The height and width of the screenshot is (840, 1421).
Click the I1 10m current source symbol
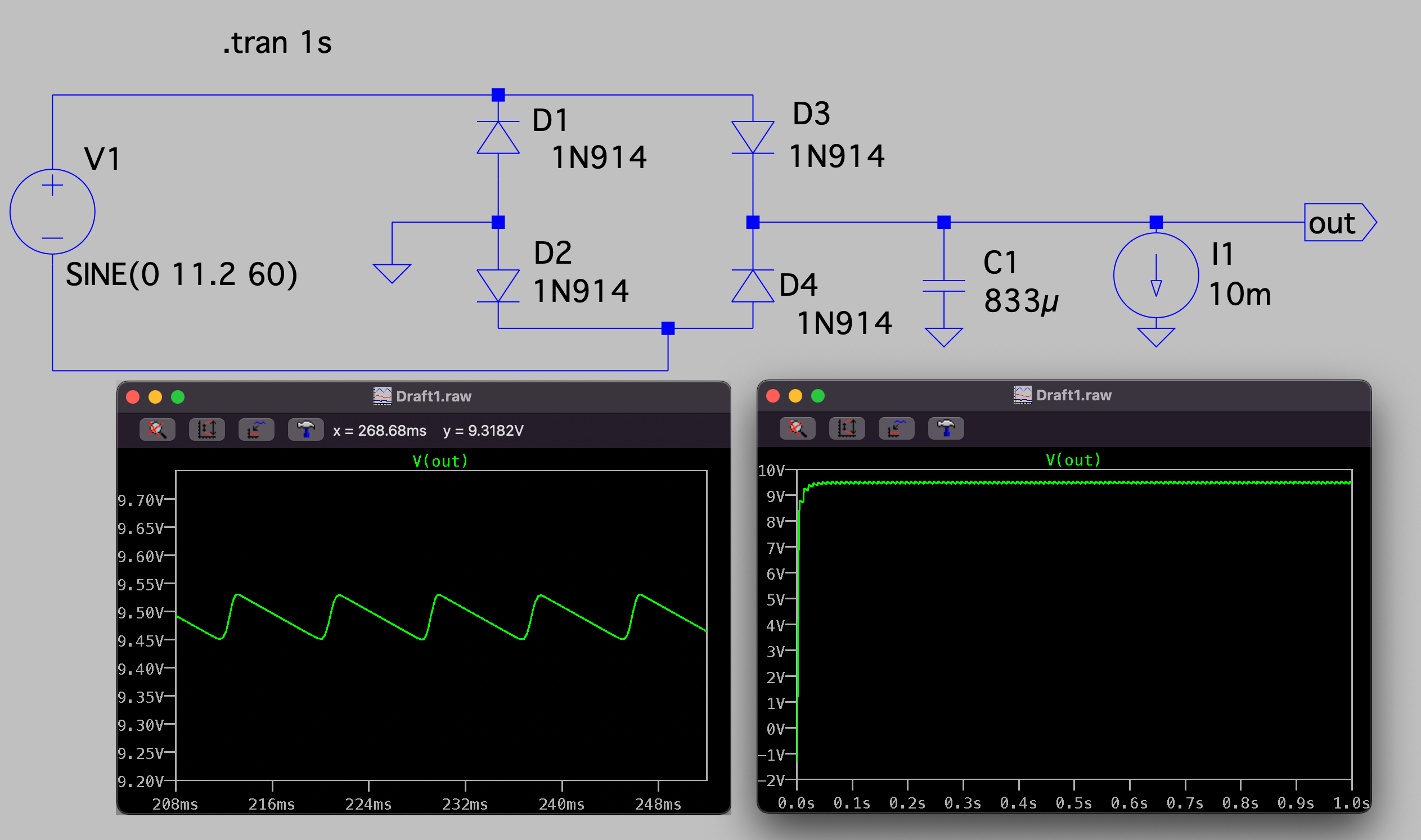[x=1156, y=276]
